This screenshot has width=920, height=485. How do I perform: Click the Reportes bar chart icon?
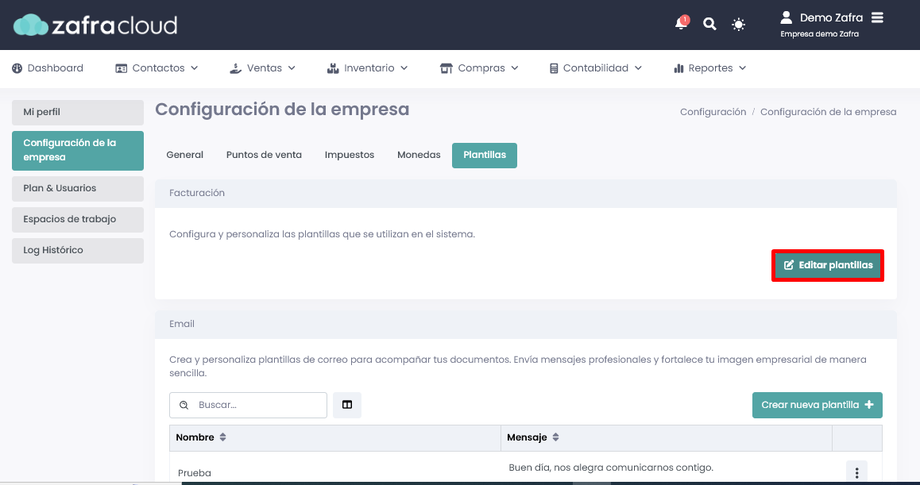tap(679, 68)
